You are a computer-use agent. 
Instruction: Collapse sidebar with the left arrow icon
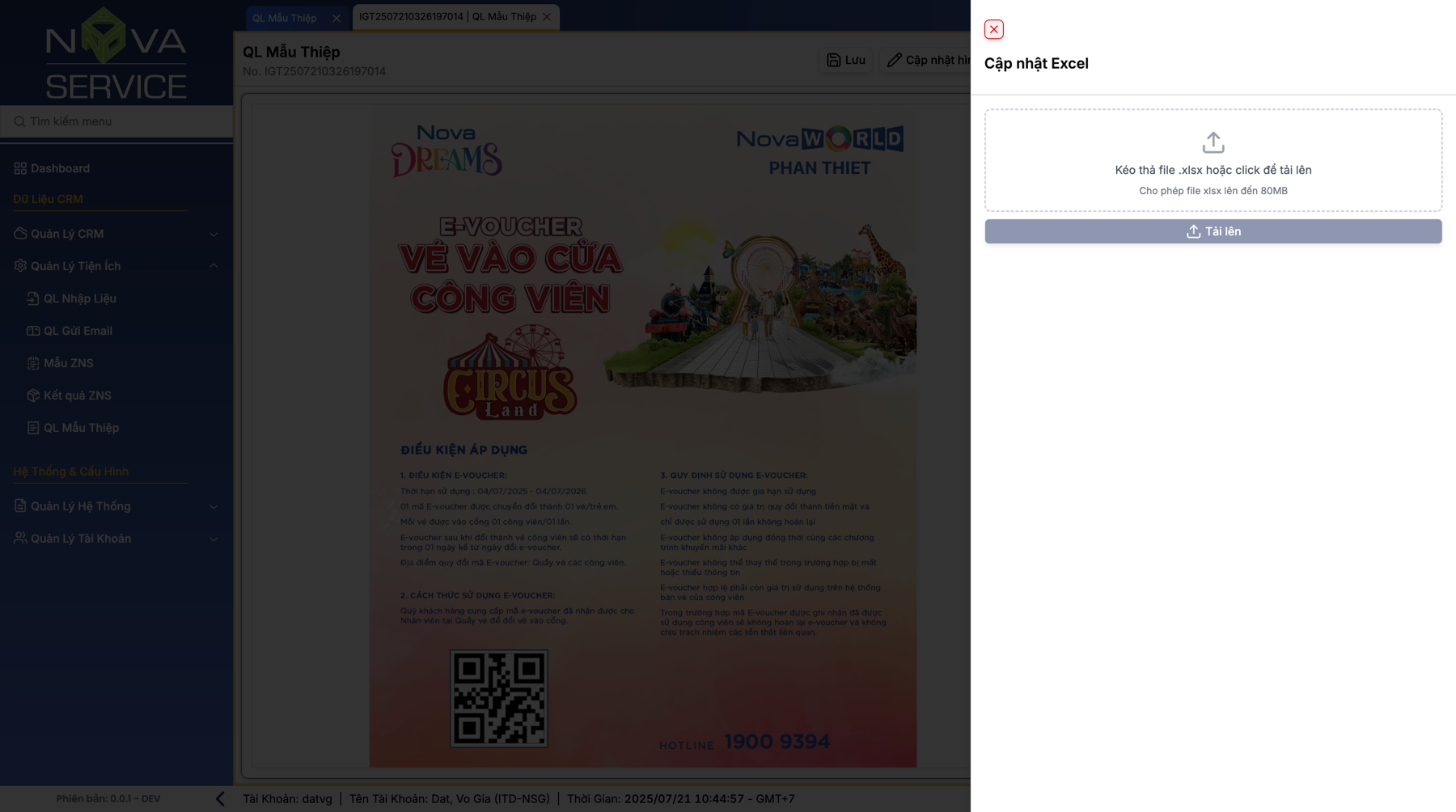click(220, 799)
